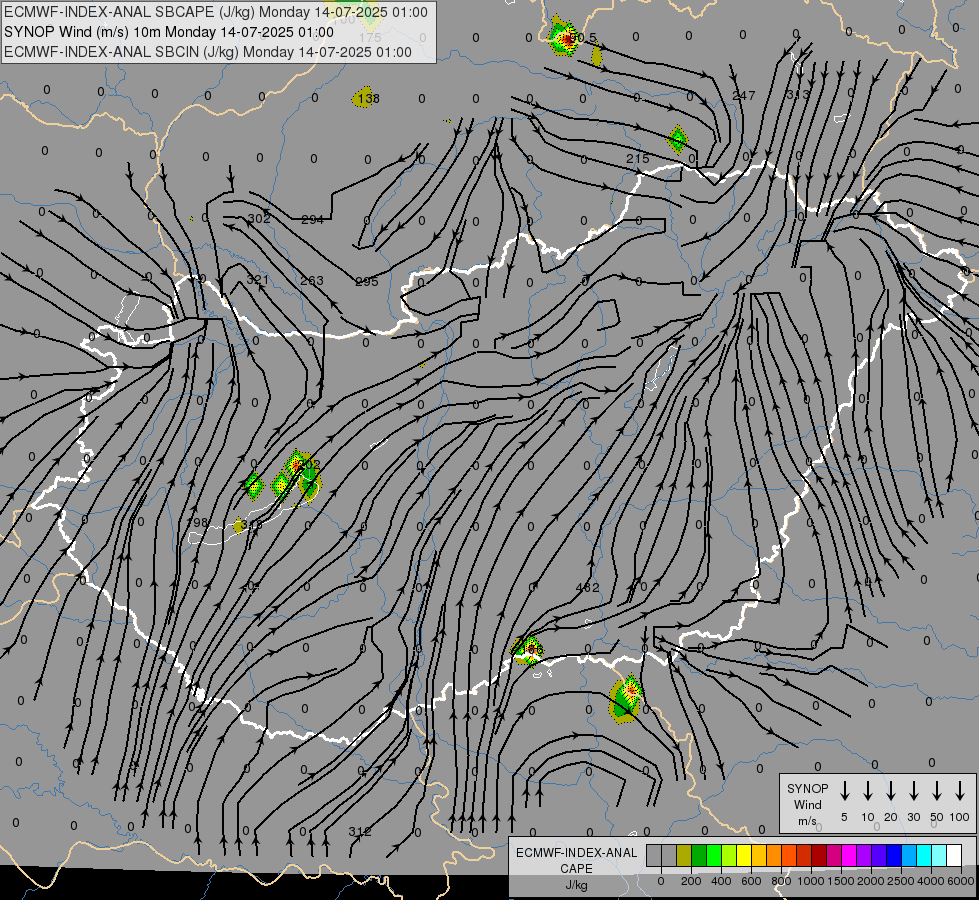Click the 'SYNOP Wind m/s' legend caption
Screen dimensions: 979x900
tap(807, 804)
